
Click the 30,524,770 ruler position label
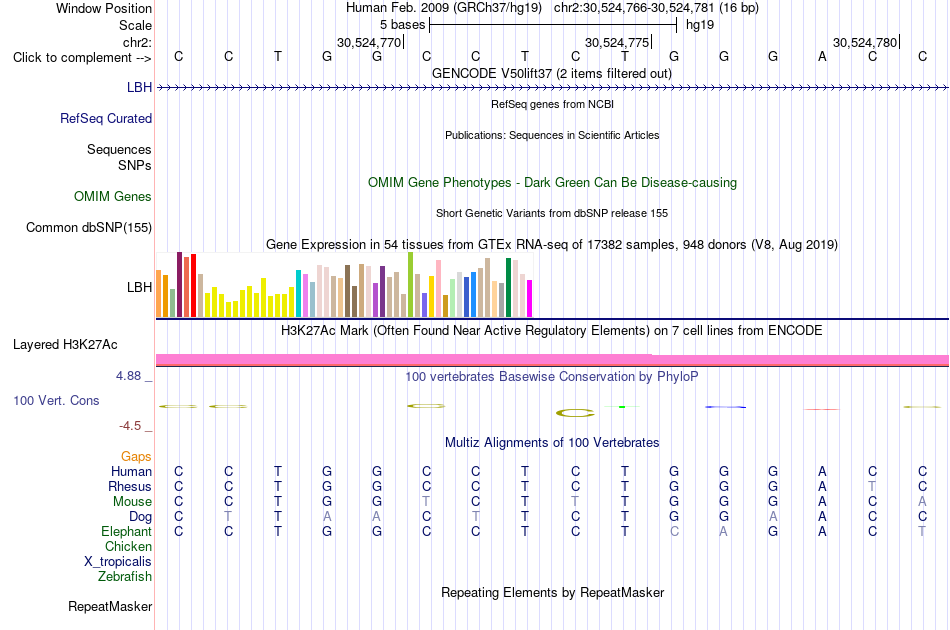point(369,42)
